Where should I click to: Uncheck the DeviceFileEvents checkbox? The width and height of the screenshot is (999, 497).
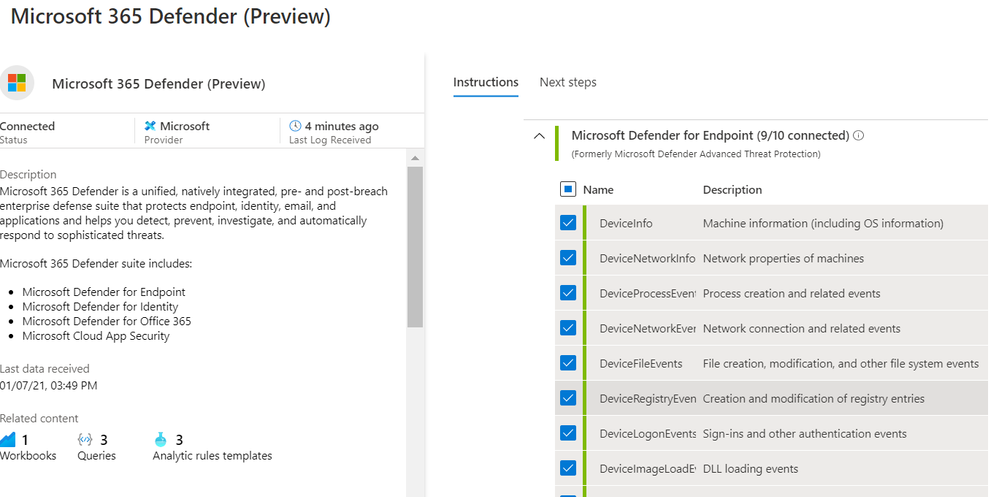568,363
